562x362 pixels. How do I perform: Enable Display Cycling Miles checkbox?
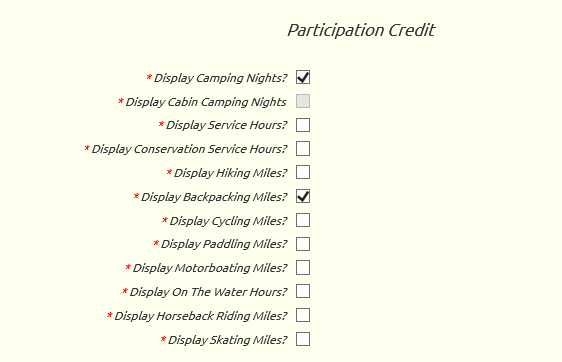tap(303, 220)
